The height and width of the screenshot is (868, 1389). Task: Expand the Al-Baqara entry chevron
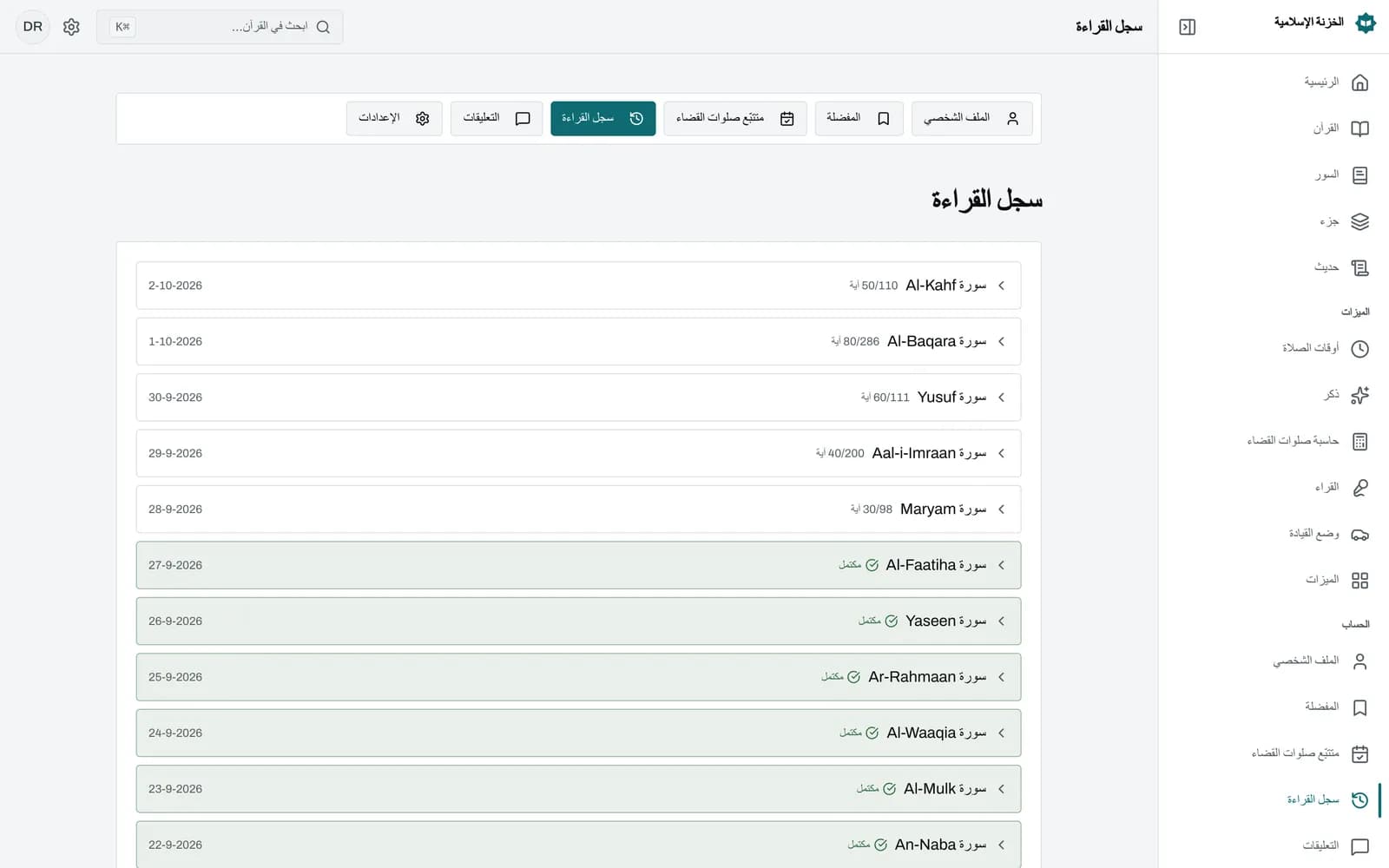click(1001, 342)
